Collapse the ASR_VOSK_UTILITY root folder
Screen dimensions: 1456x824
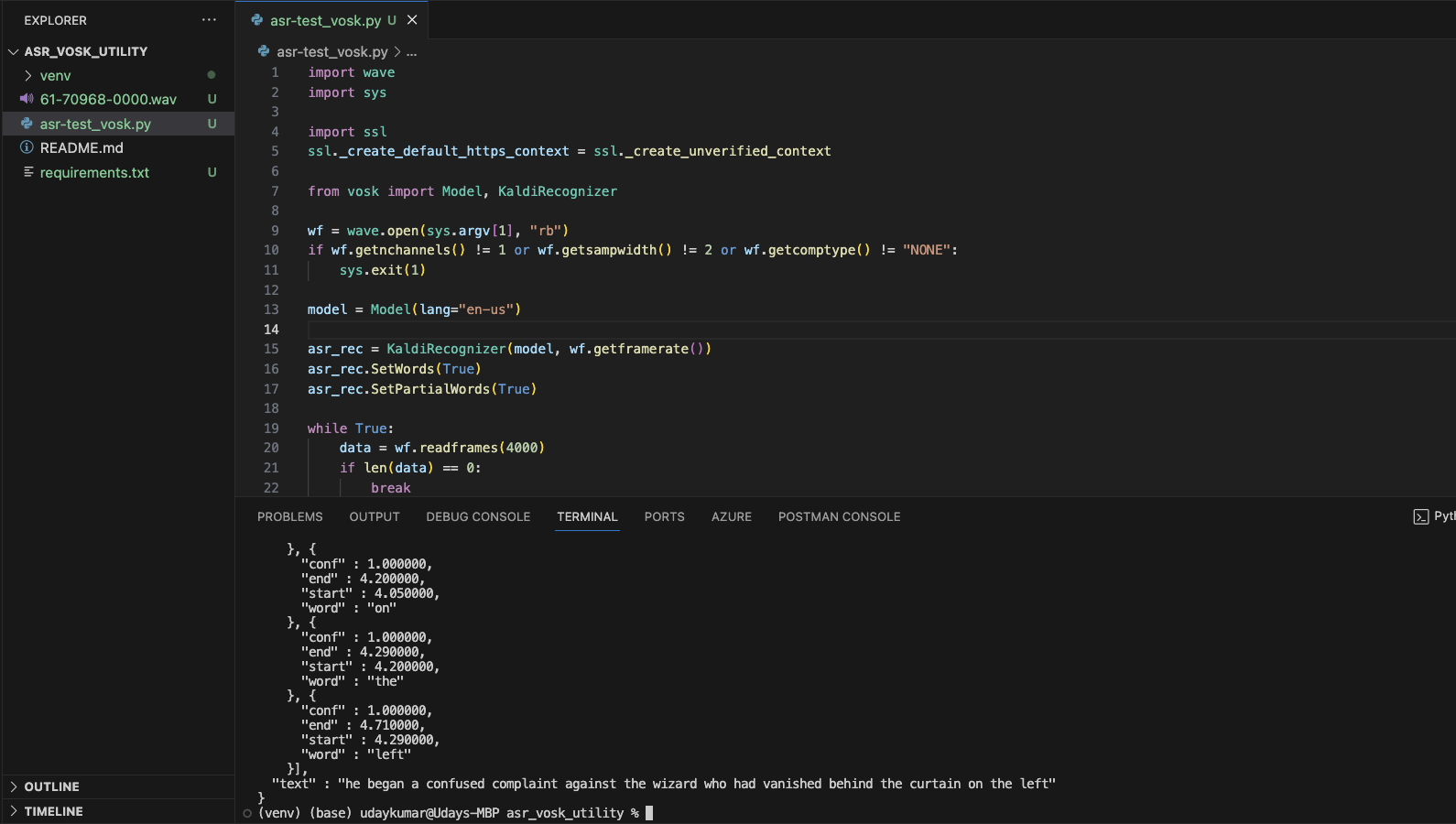coord(14,51)
